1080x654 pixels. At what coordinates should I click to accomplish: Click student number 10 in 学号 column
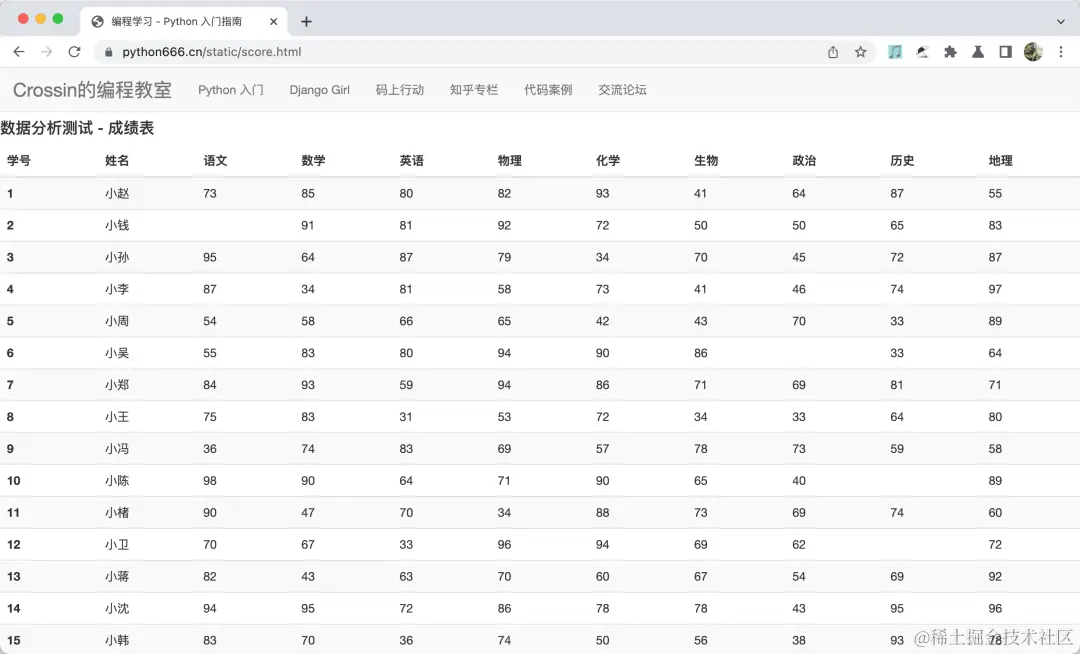tap(14, 481)
